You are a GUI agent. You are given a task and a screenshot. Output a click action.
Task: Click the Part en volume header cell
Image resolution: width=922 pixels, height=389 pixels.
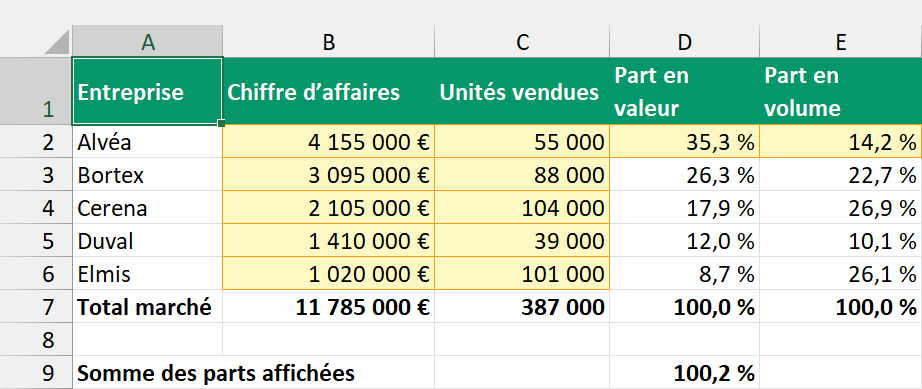click(841, 91)
